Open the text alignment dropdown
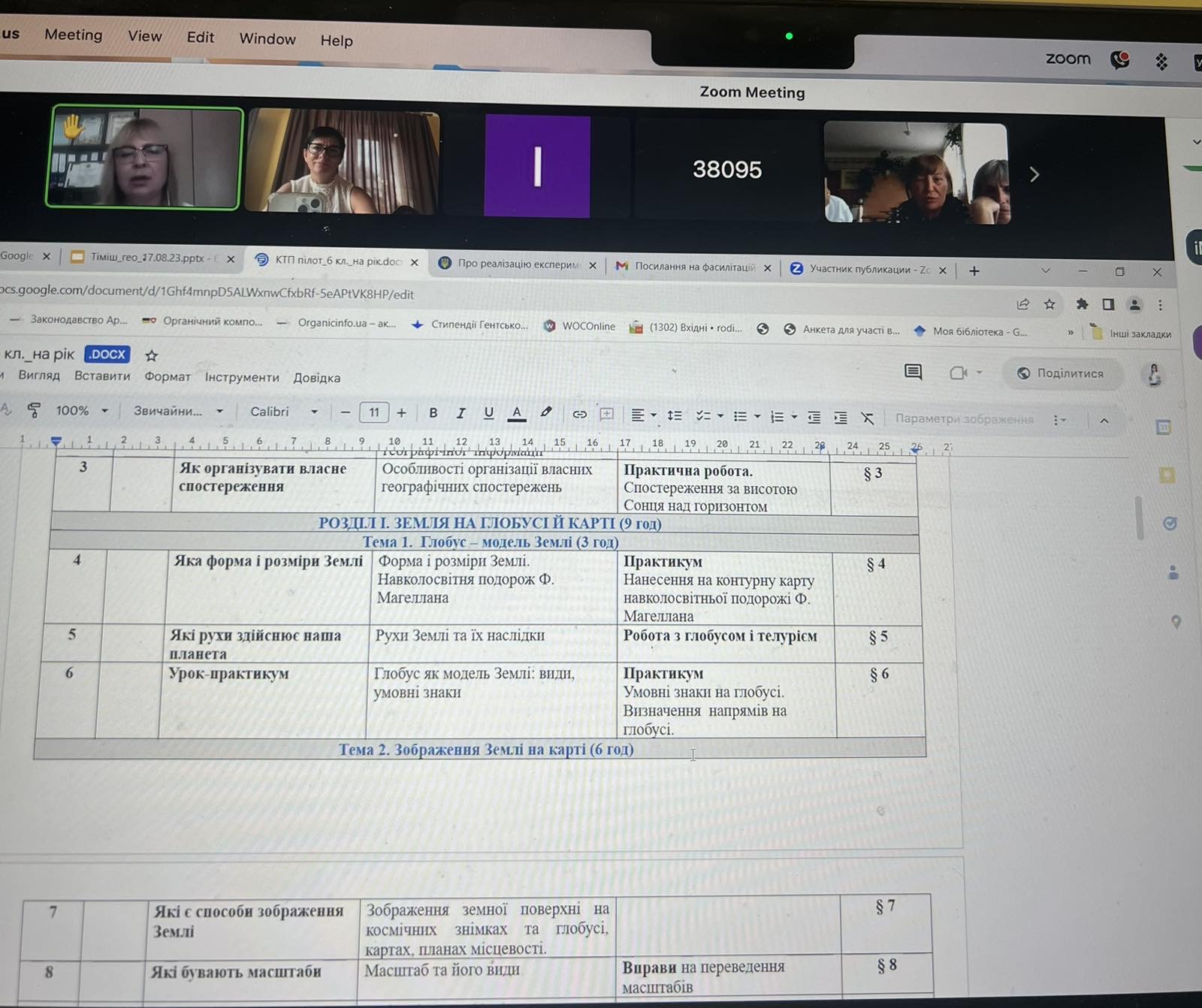Viewport: 1202px width, 1008px height. (x=643, y=415)
